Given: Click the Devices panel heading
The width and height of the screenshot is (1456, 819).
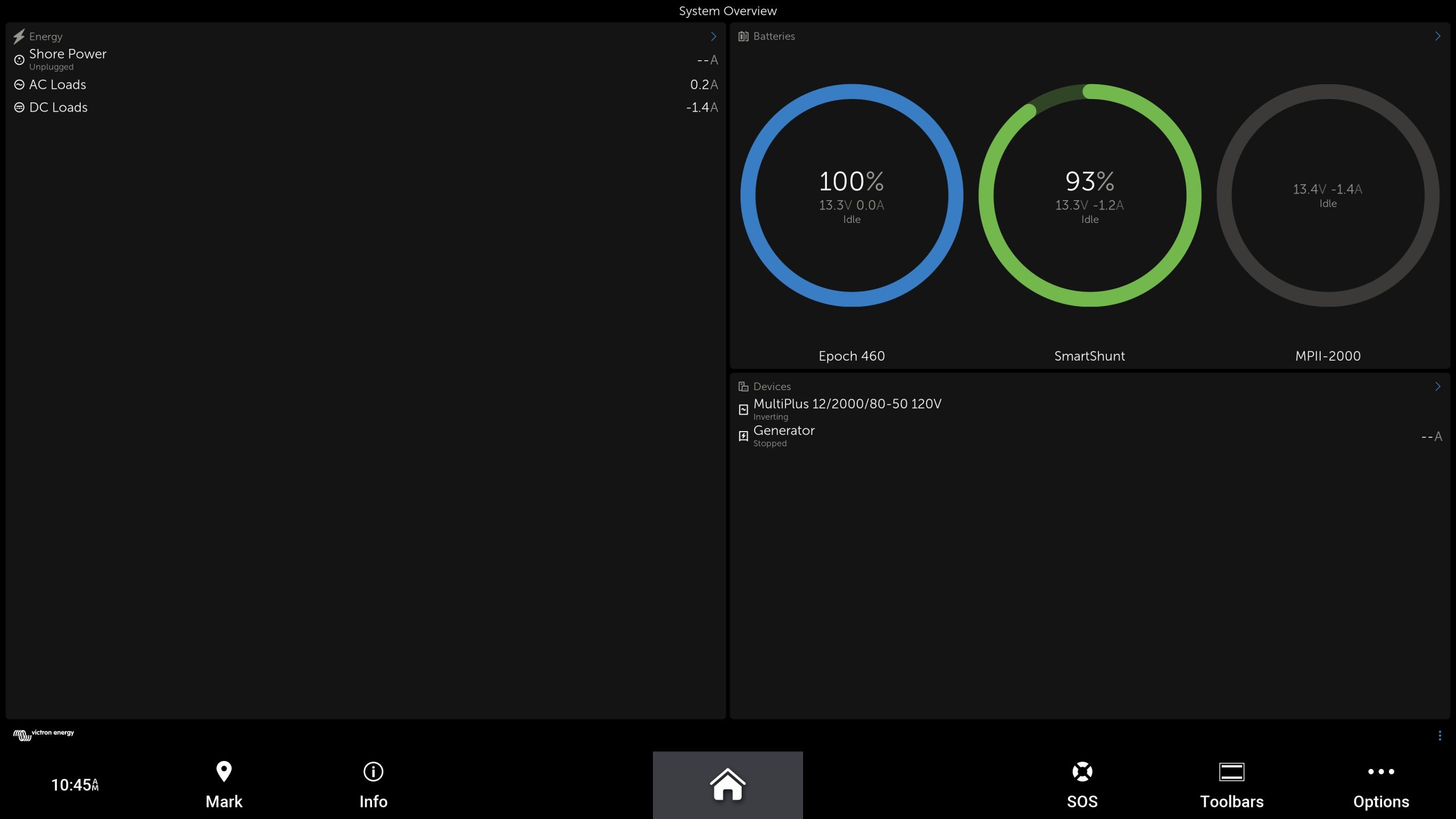Looking at the screenshot, I should click(x=772, y=387).
